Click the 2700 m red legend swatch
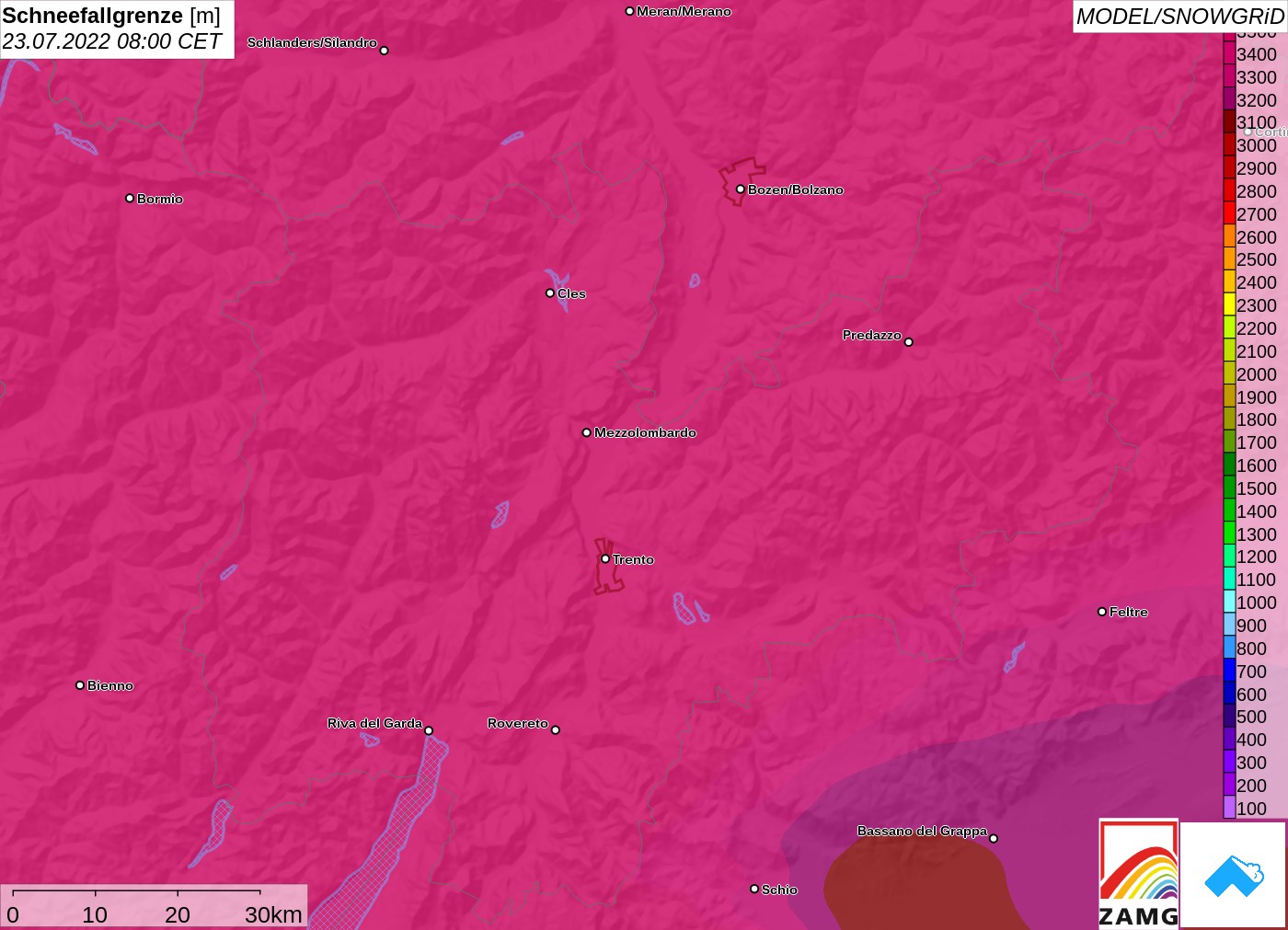This screenshot has height=930, width=1288. [x=1229, y=213]
